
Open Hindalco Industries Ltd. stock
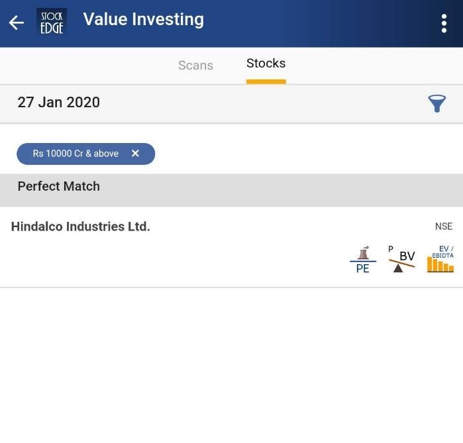click(80, 227)
